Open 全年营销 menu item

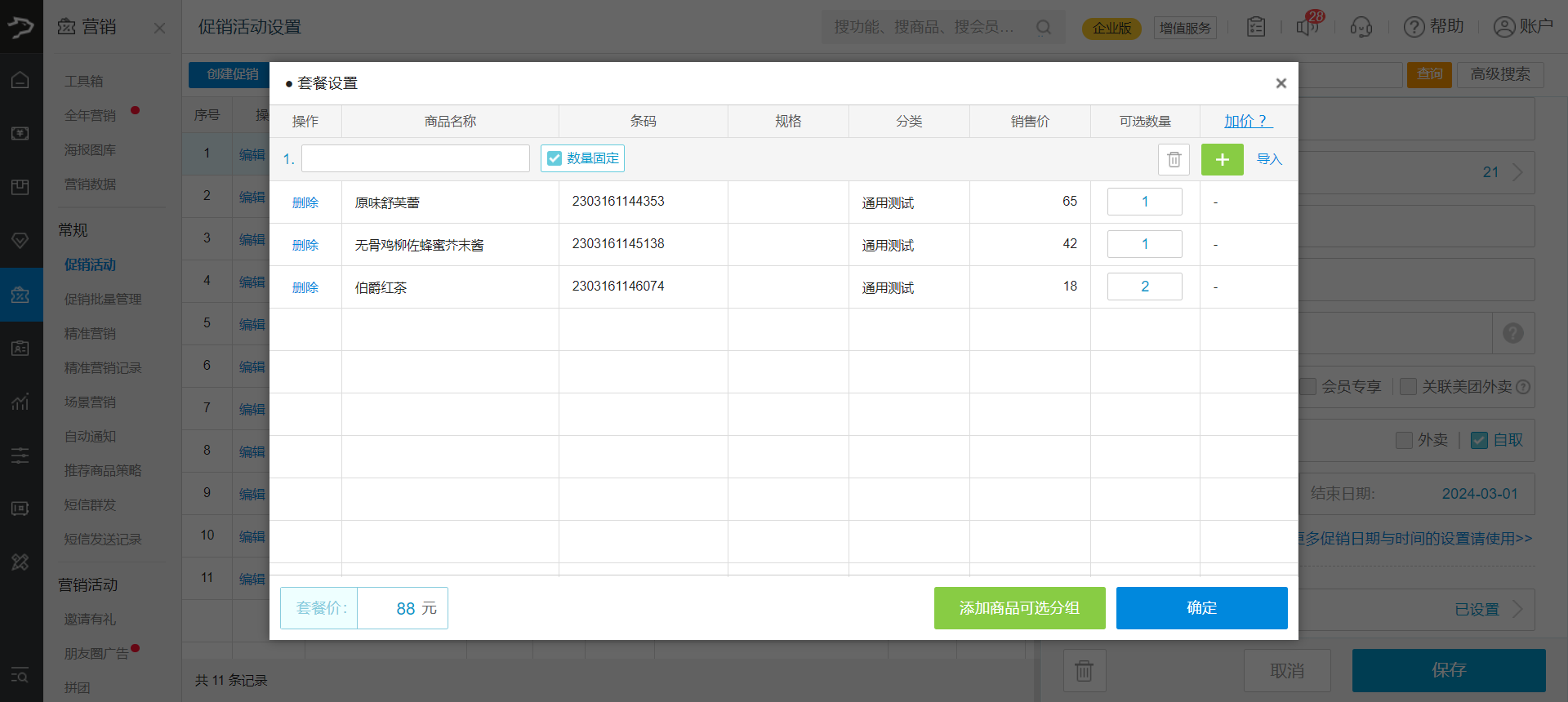(91, 115)
